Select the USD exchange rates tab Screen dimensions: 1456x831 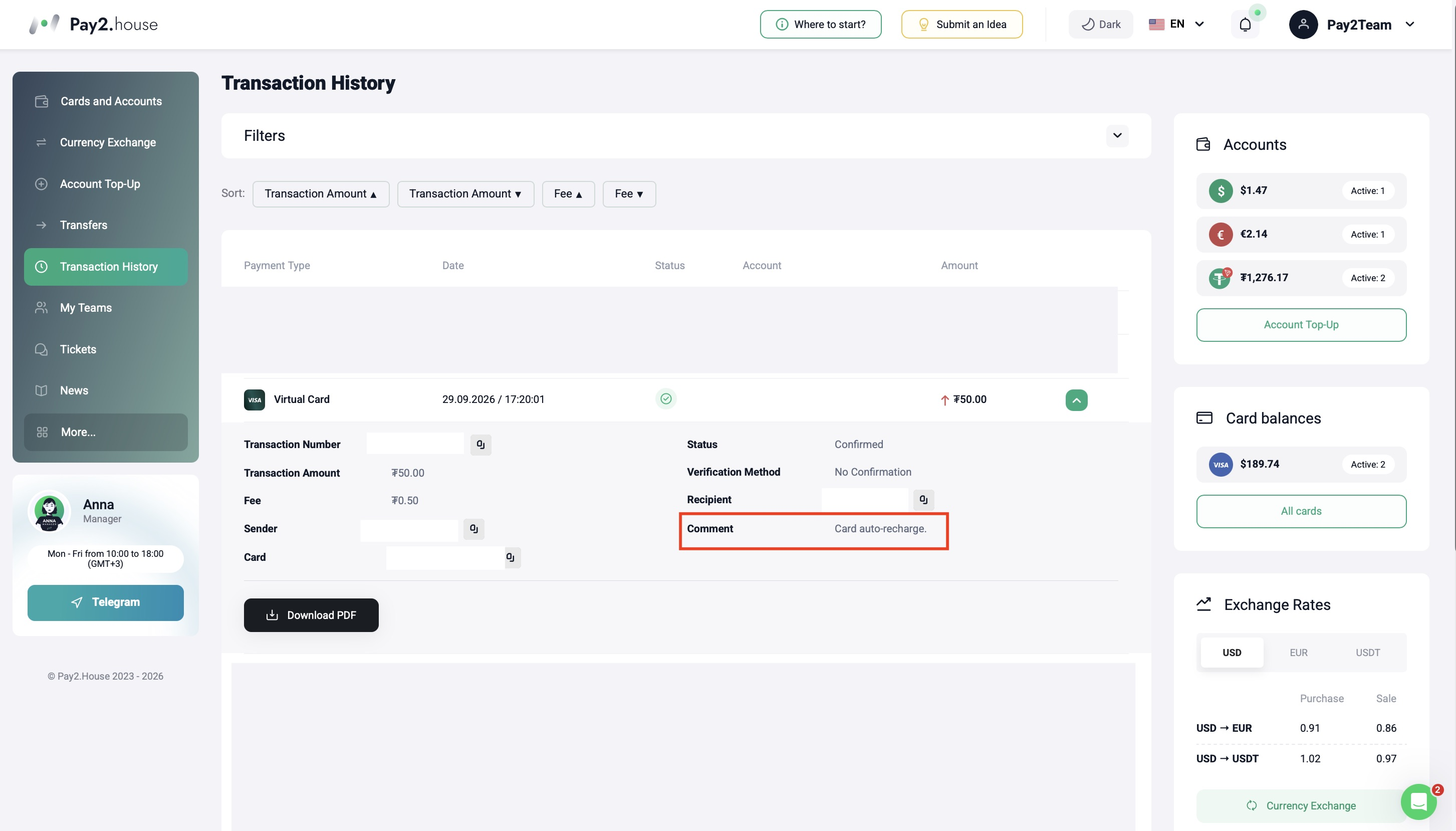click(1232, 653)
